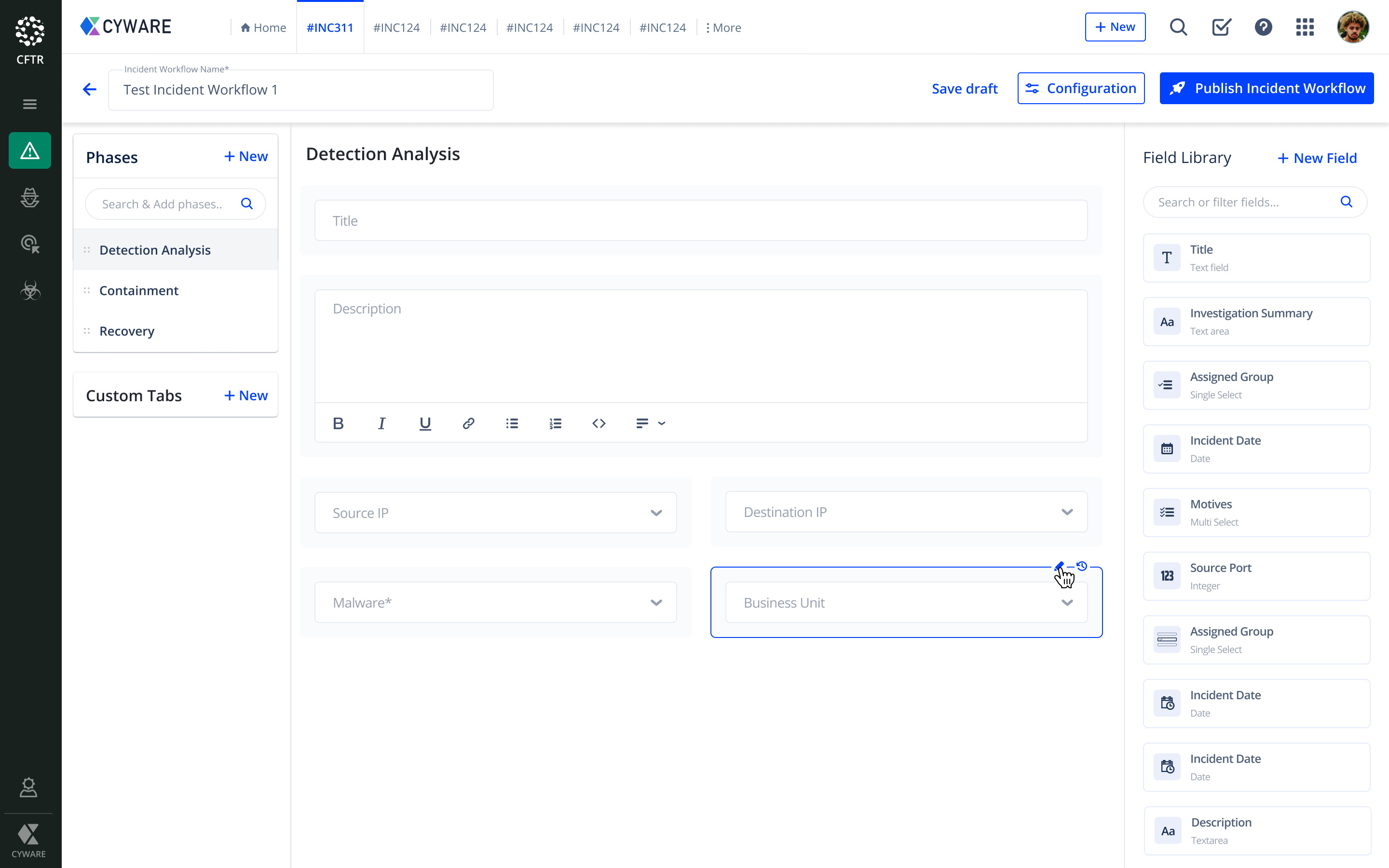Open the global search icon in header

click(x=1178, y=27)
